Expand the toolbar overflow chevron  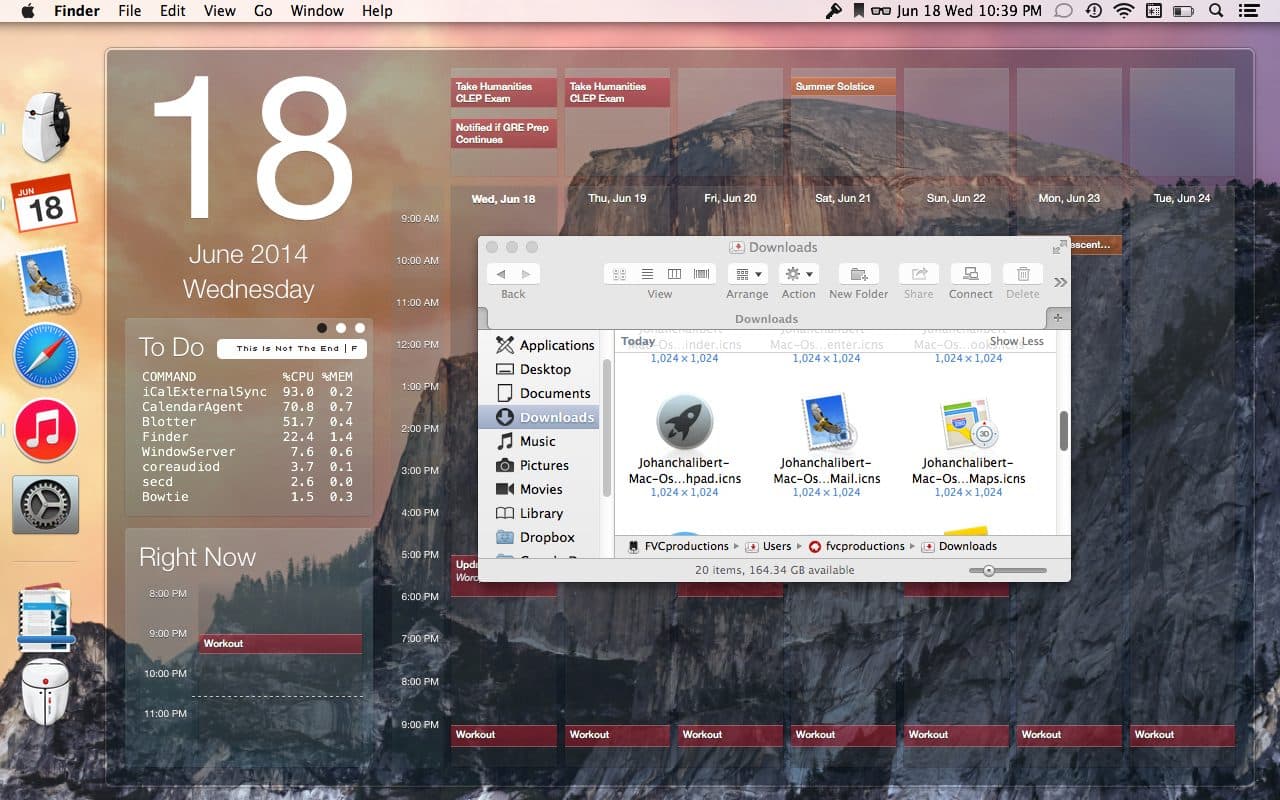click(x=1060, y=282)
